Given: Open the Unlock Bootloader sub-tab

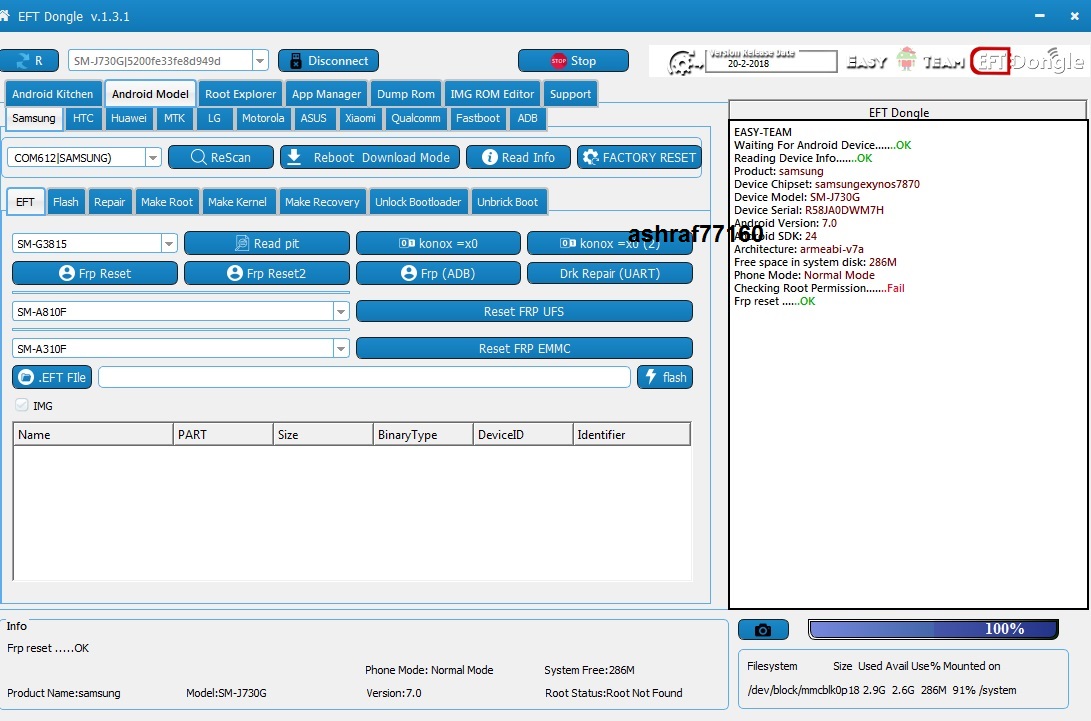Looking at the screenshot, I should 418,202.
